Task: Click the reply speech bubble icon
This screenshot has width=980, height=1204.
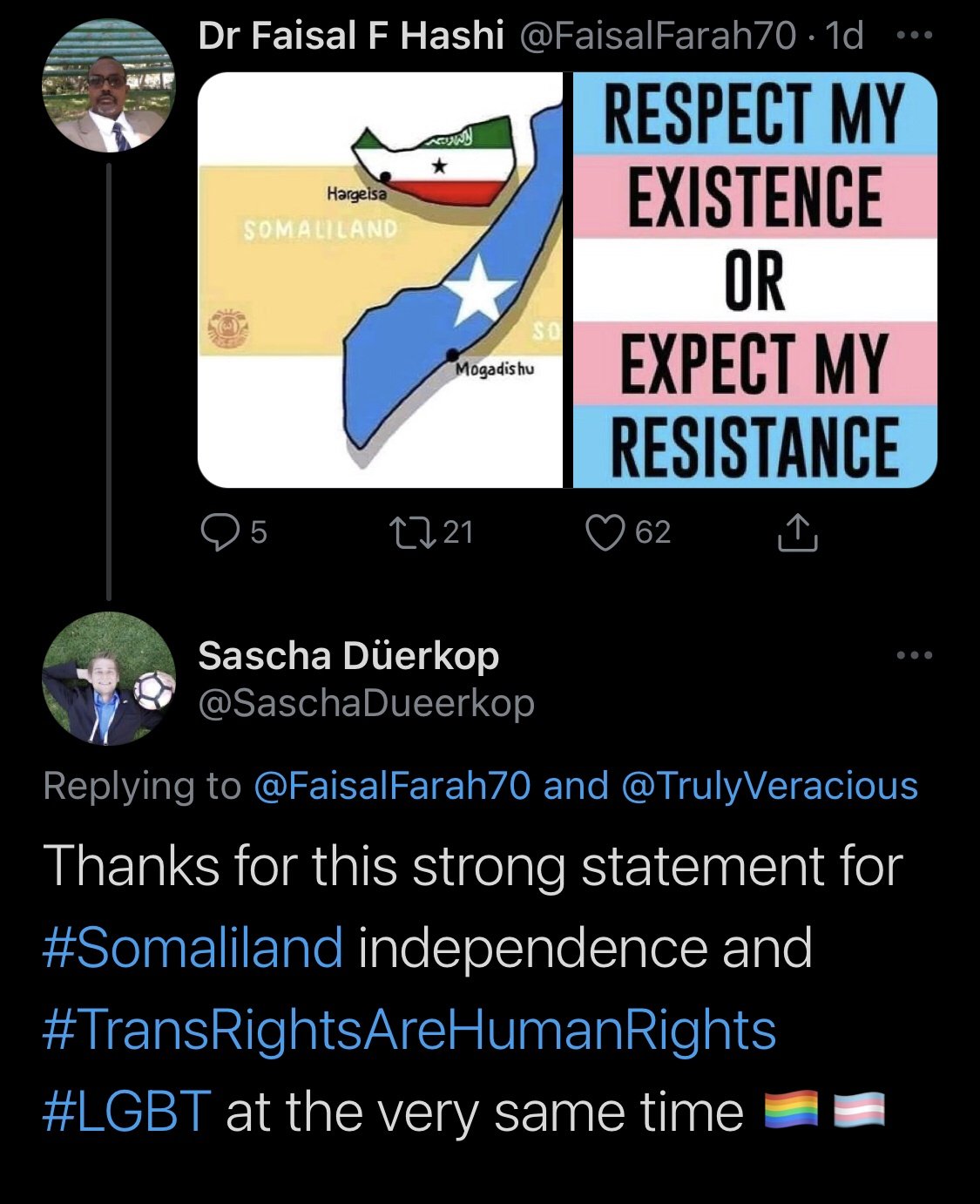Action: tap(220, 532)
